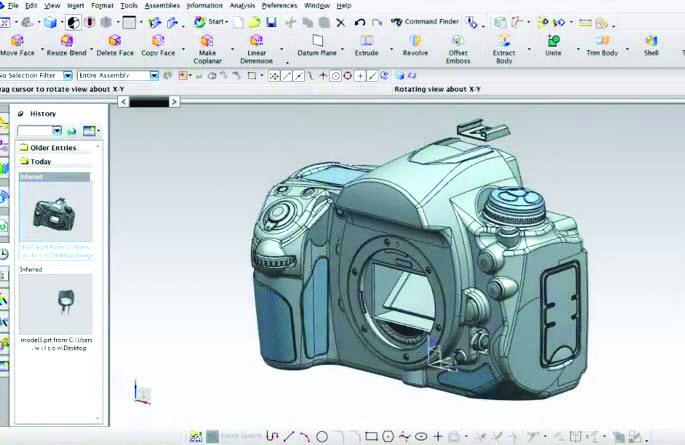
Task: Draw a circle from sketch toolbar
Action: [x=322, y=436]
